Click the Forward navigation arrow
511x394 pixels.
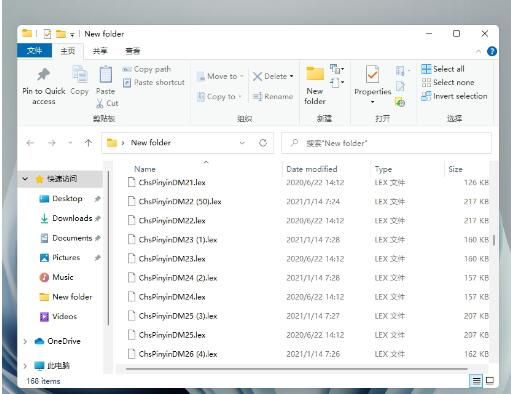(x=52, y=143)
